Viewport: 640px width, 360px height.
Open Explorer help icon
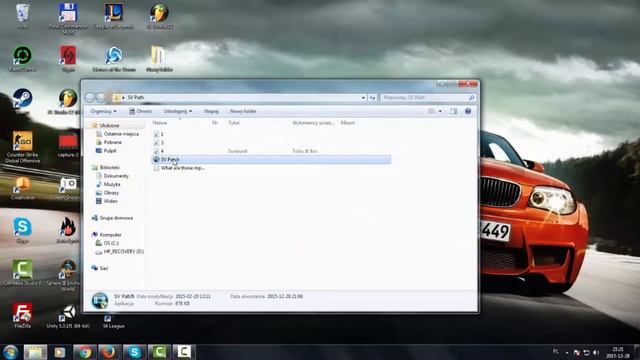[x=468, y=111]
